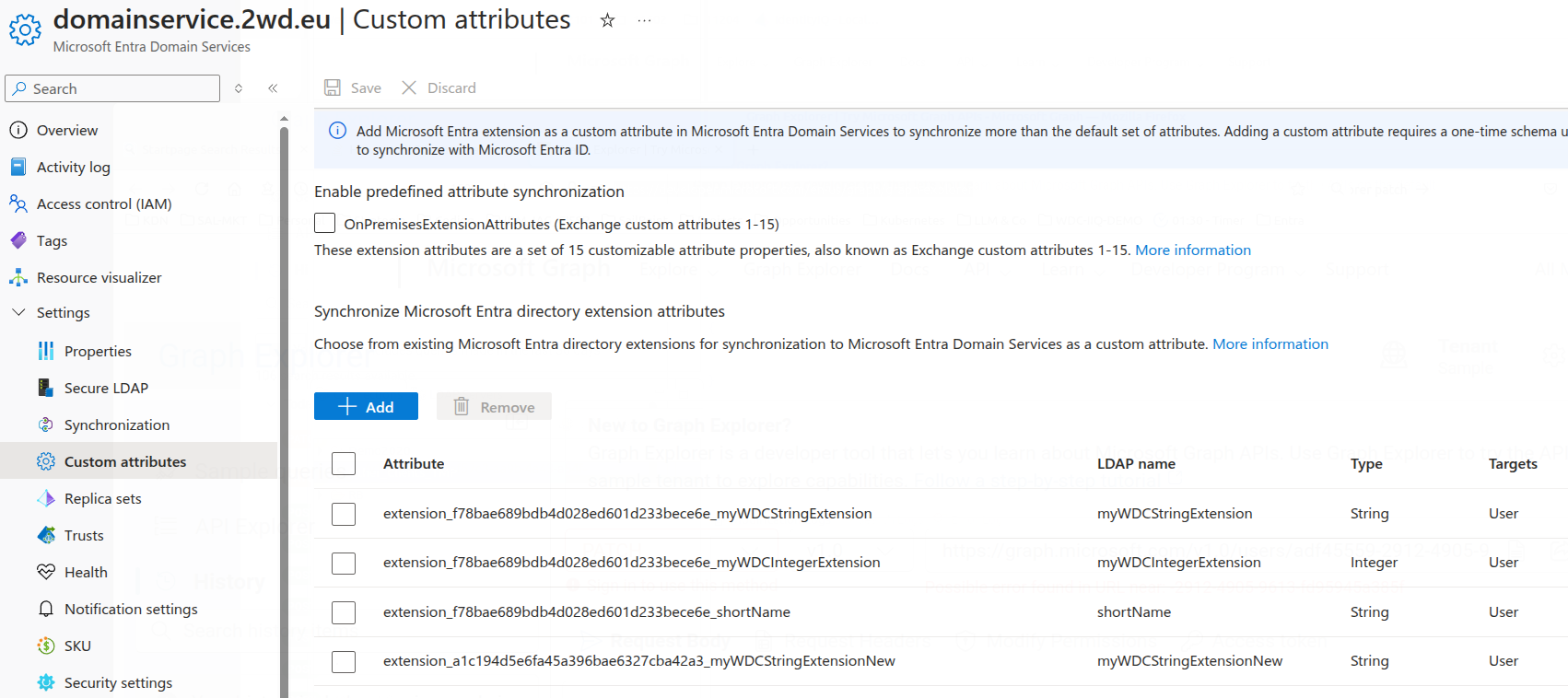This screenshot has height=698, width=1568.
Task: Check the myWDCStringExtension row checkbox
Action: tap(344, 514)
